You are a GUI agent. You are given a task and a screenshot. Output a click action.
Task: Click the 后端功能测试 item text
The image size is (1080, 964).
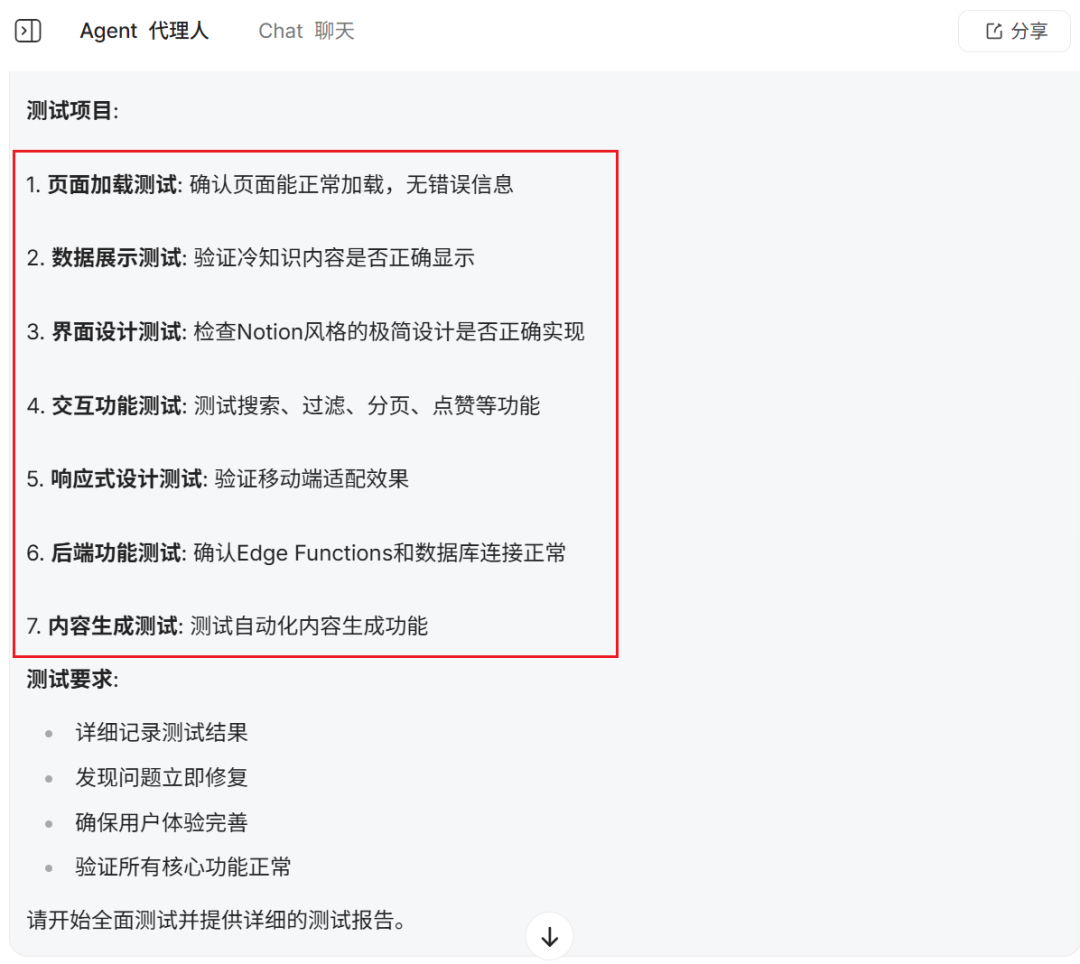pos(295,553)
